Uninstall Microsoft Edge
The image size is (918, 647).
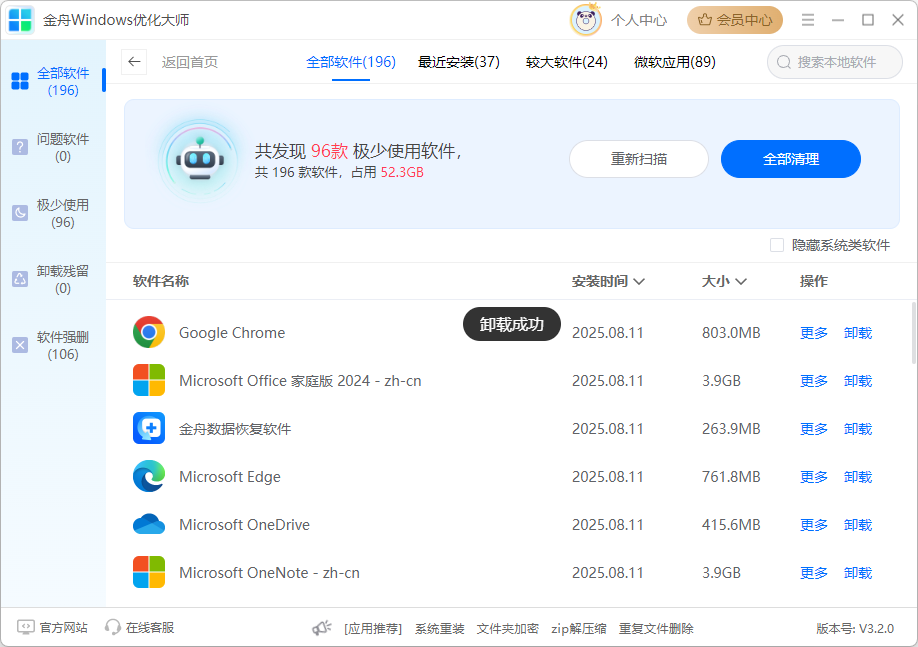coord(858,477)
